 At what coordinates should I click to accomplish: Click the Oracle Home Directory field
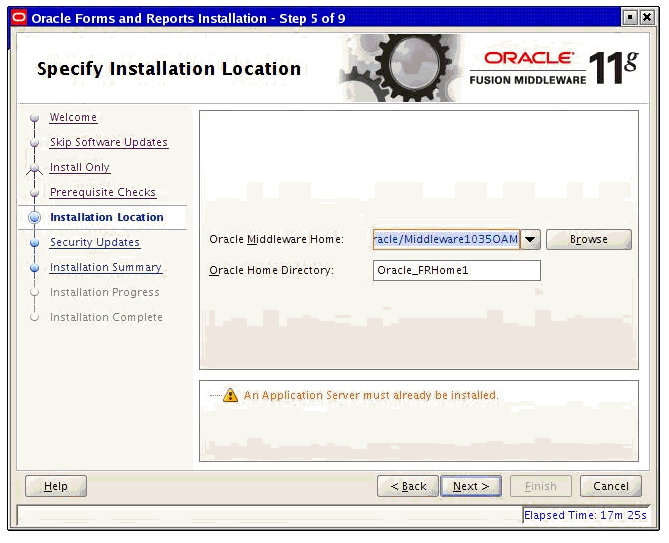coord(457,270)
